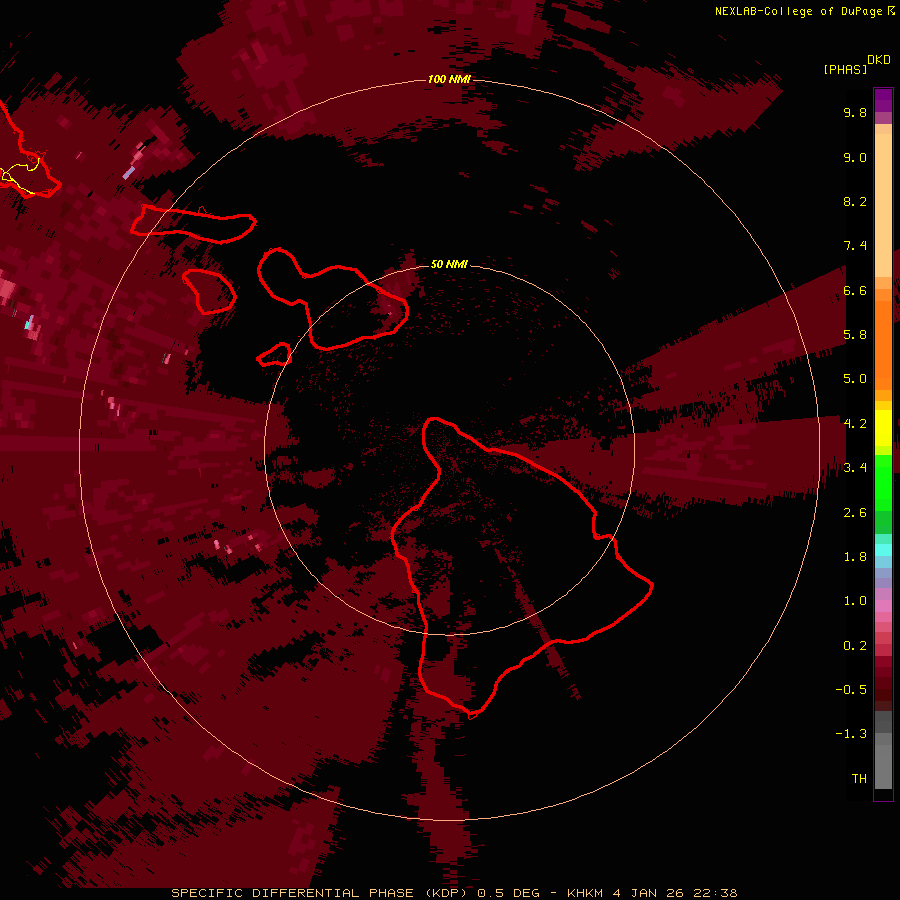900x900 pixels.
Task: Click the -0.5 scale value
Action: (851, 689)
